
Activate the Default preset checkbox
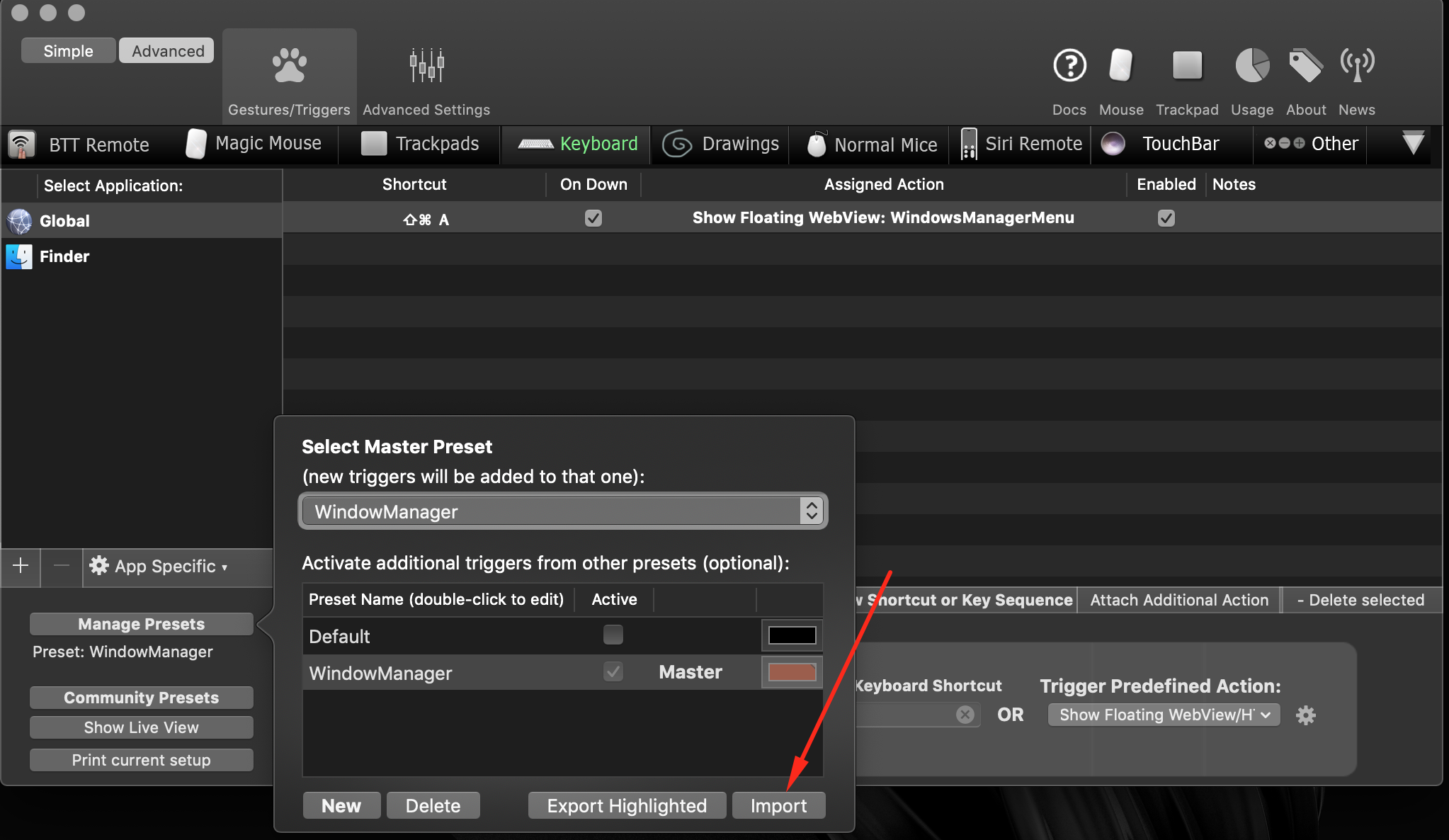click(x=613, y=635)
